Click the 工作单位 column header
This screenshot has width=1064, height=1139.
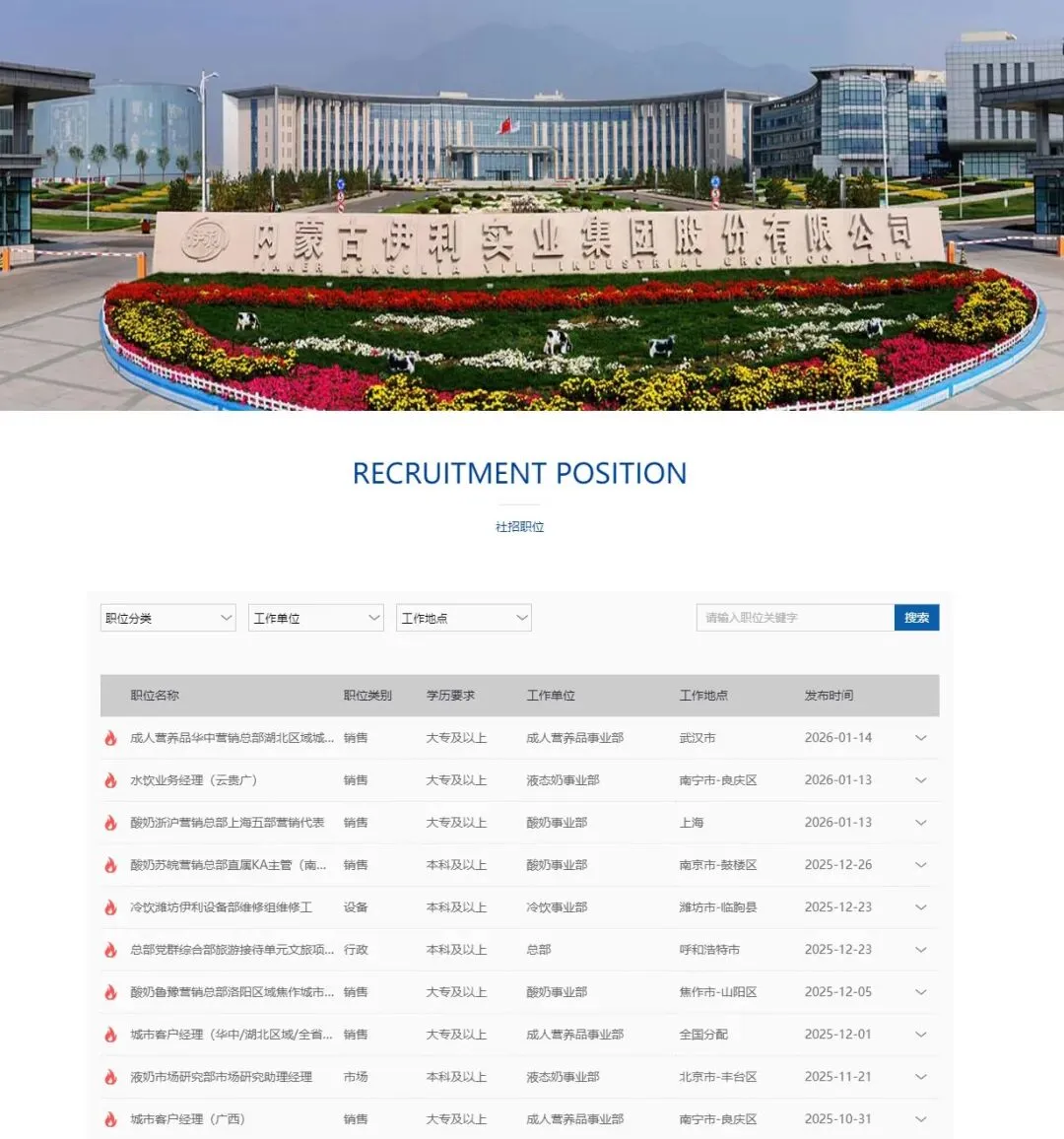point(551,696)
